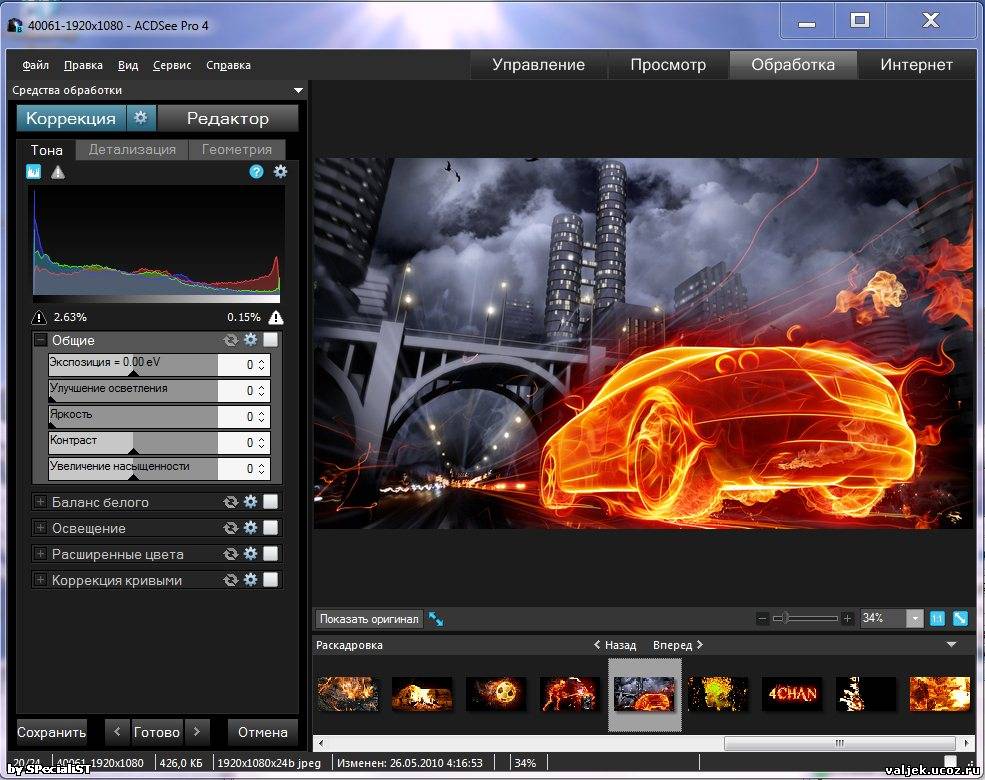Click the blue help question mark icon
This screenshot has width=985, height=780.
[257, 172]
